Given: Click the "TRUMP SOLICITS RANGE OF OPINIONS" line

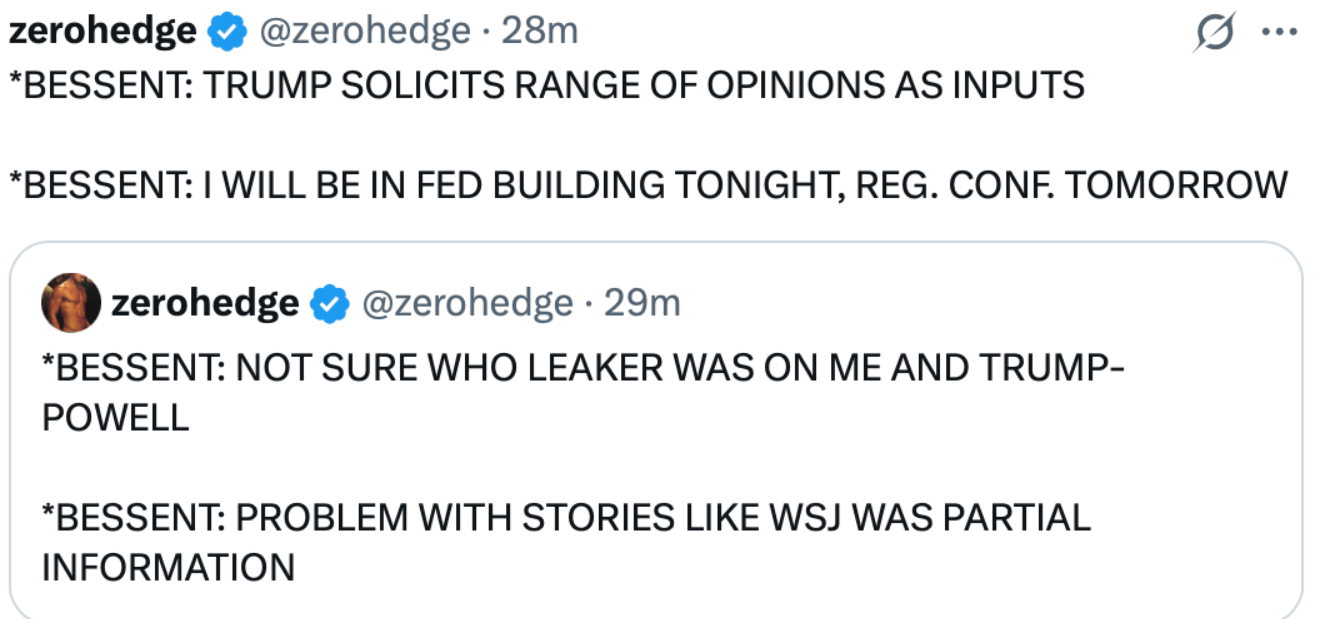Looking at the screenshot, I should [x=546, y=86].
